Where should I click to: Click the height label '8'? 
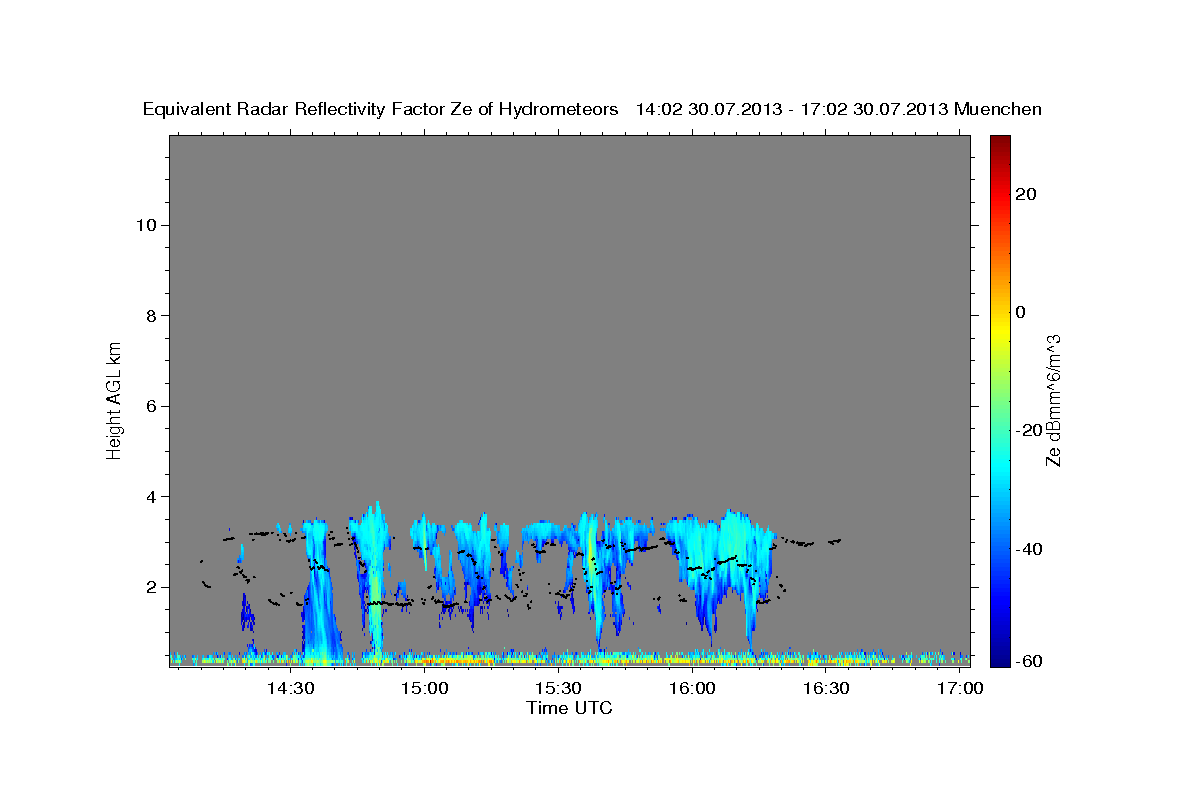[x=153, y=316]
